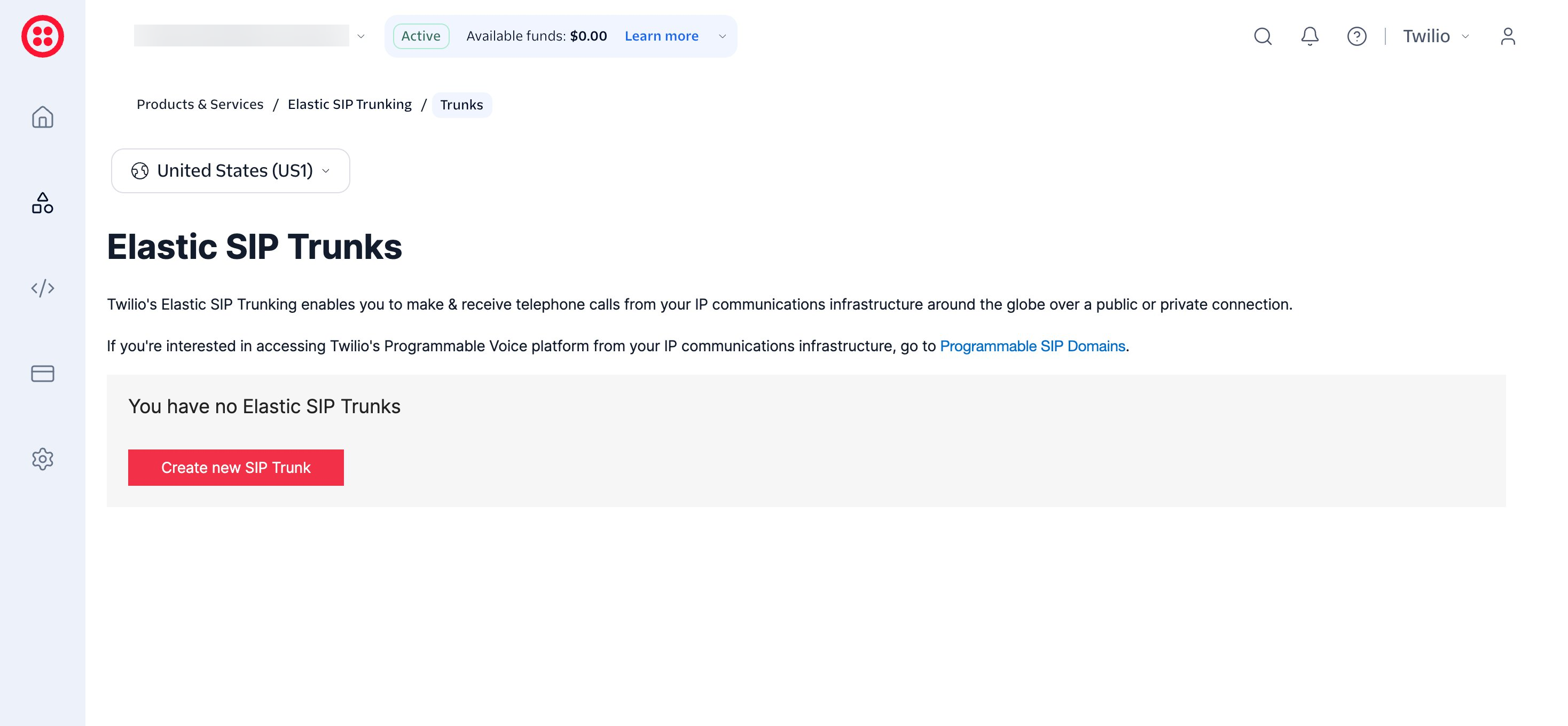Open the Home sidebar icon
1568x726 pixels.
[43, 116]
